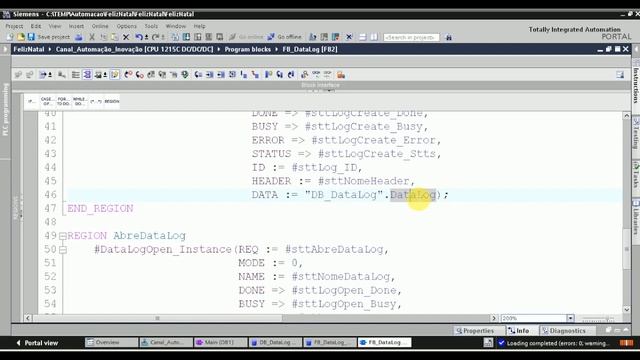Click the Upload from device icon
This screenshot has height=360, width=640.
(198, 37)
